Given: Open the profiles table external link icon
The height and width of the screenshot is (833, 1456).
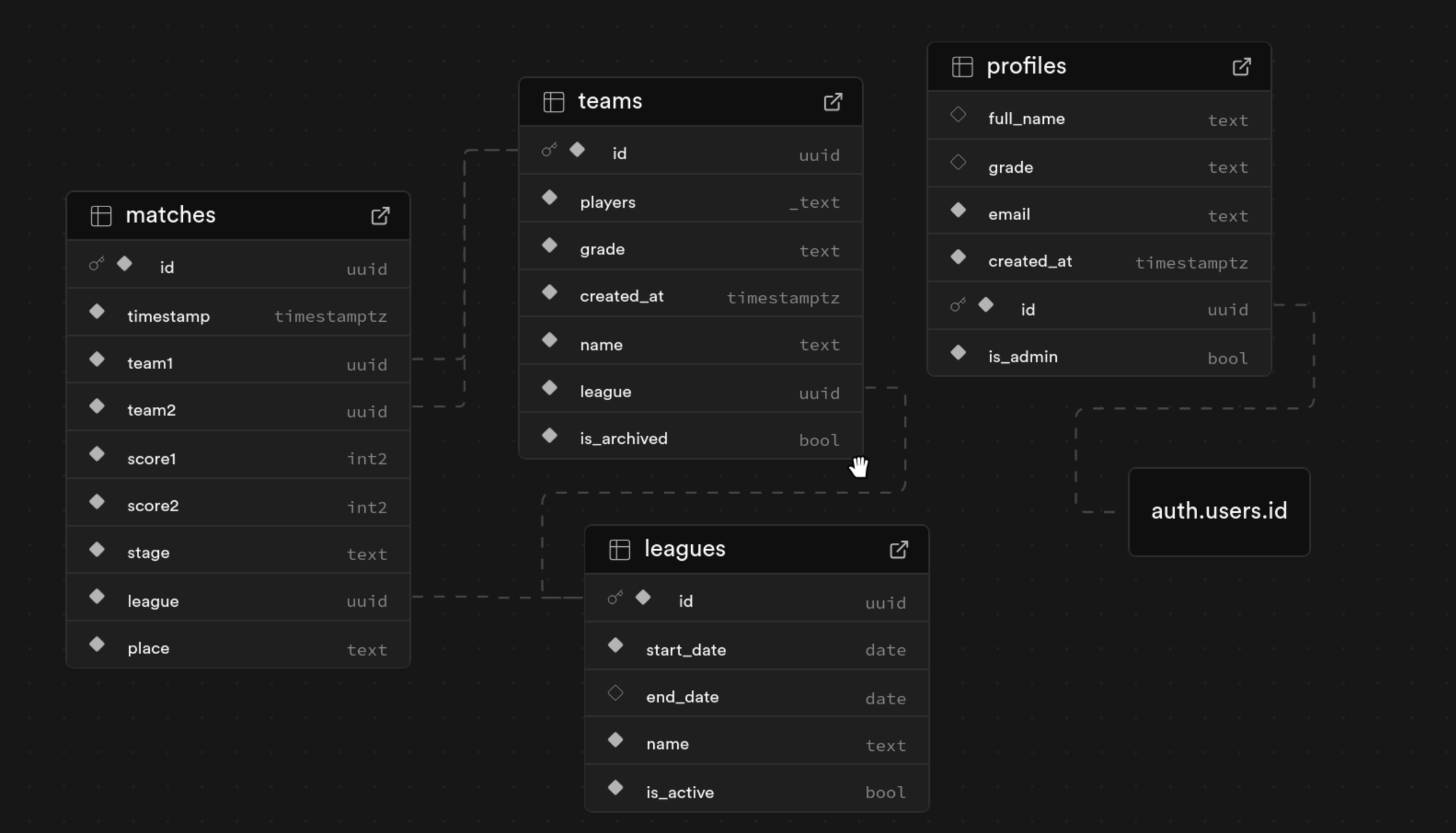Looking at the screenshot, I should click(1241, 67).
